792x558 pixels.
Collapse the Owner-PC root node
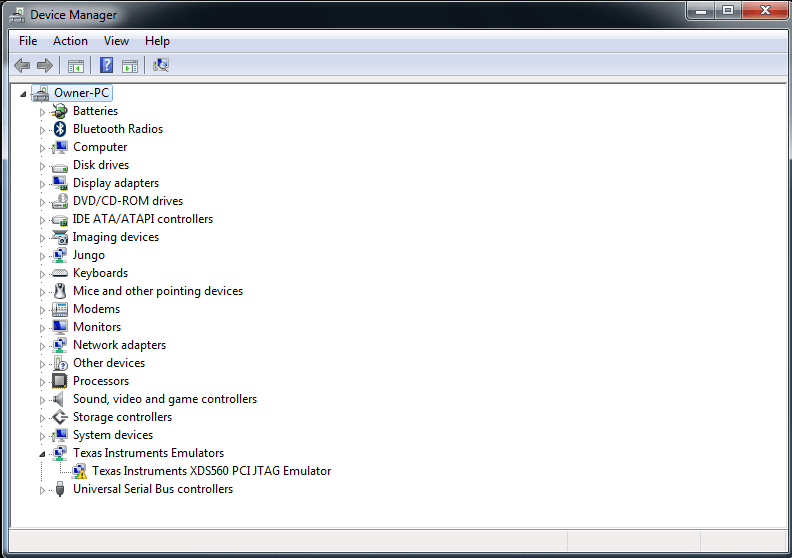coord(23,94)
